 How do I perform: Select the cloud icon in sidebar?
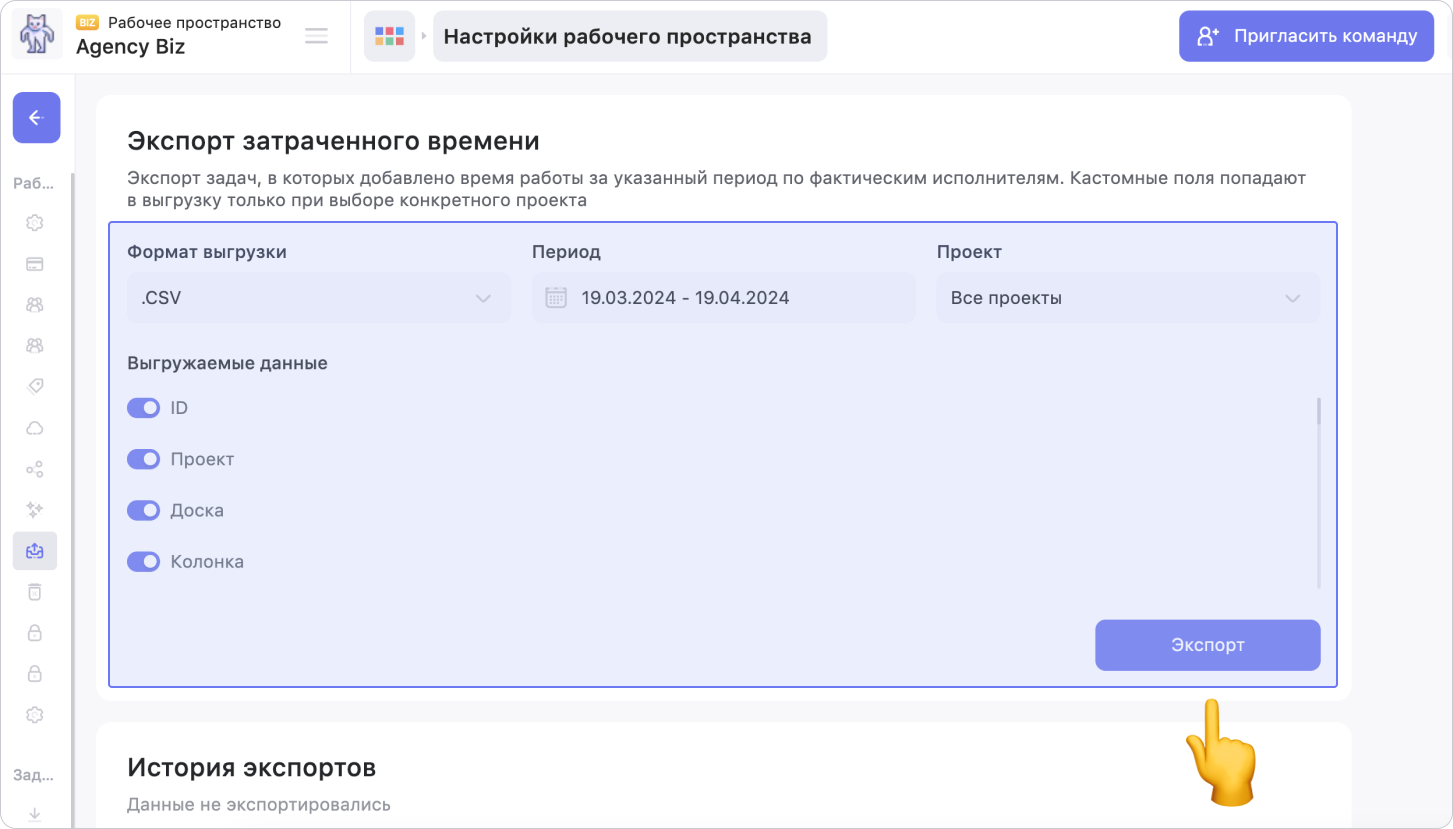tap(35, 428)
